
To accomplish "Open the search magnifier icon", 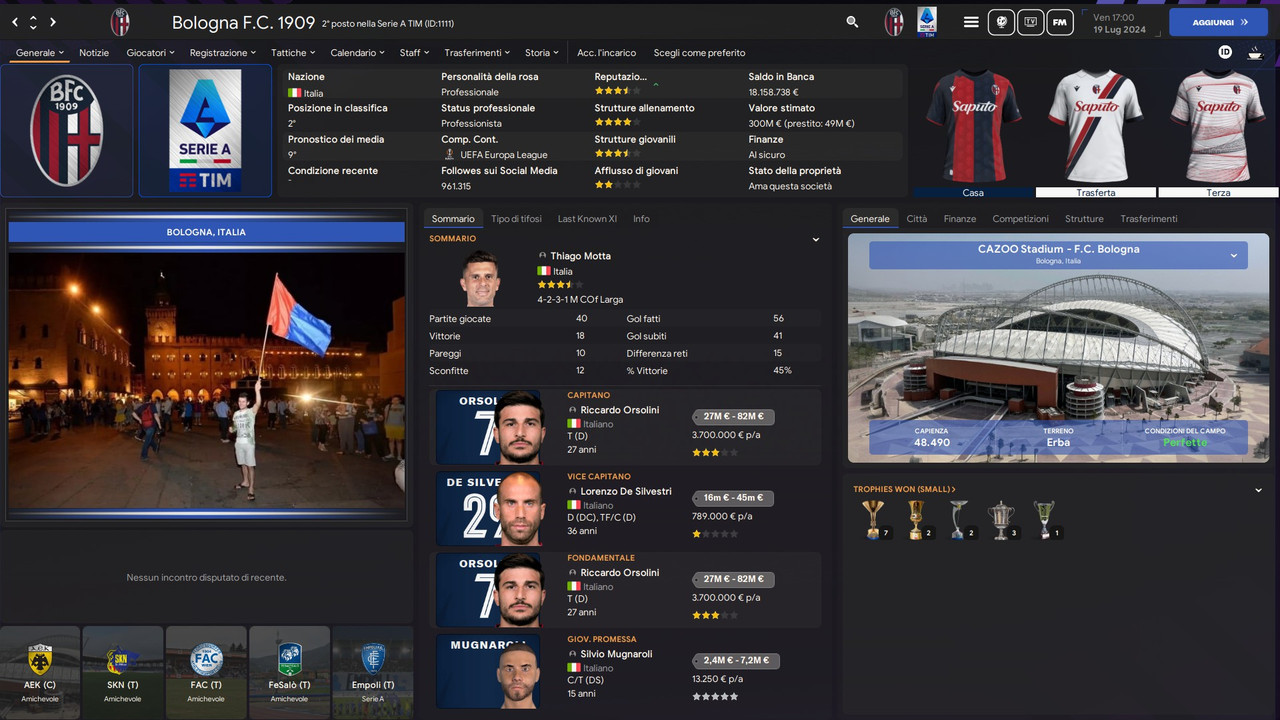I will pyautogui.click(x=852, y=22).
